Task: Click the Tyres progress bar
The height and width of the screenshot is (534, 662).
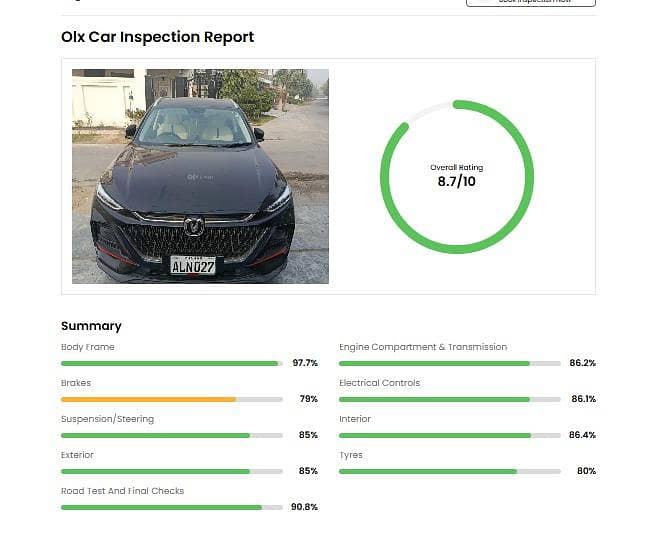Action: pyautogui.click(x=430, y=471)
